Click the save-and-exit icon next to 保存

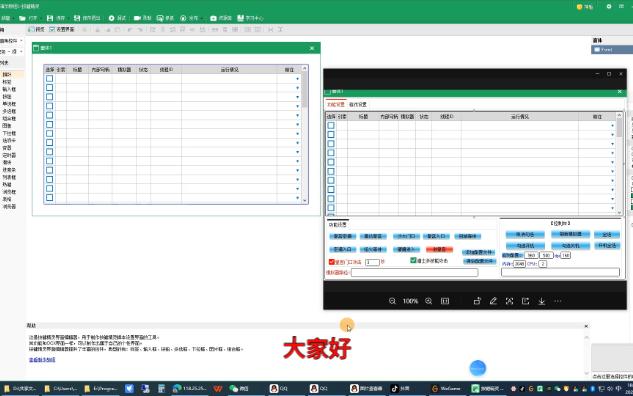[77, 18]
